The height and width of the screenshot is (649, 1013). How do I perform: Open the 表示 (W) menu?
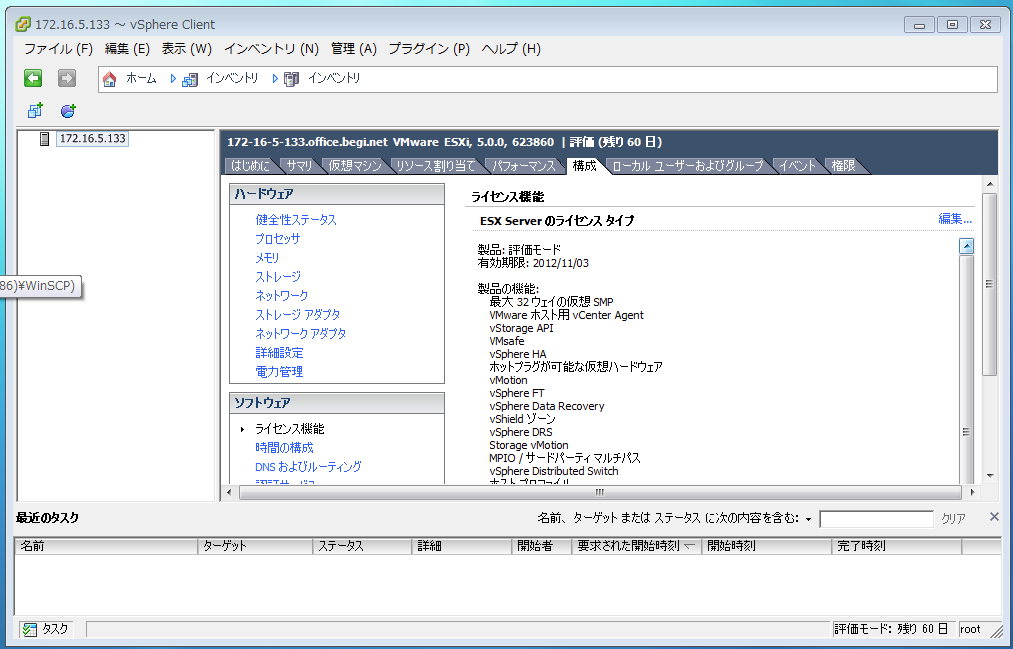pyautogui.click(x=187, y=49)
